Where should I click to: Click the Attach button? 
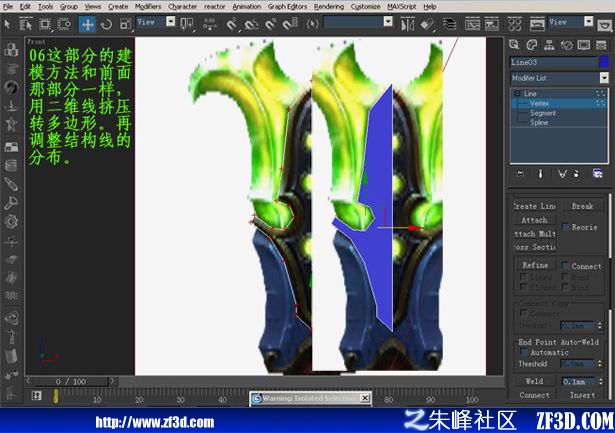pyautogui.click(x=535, y=220)
